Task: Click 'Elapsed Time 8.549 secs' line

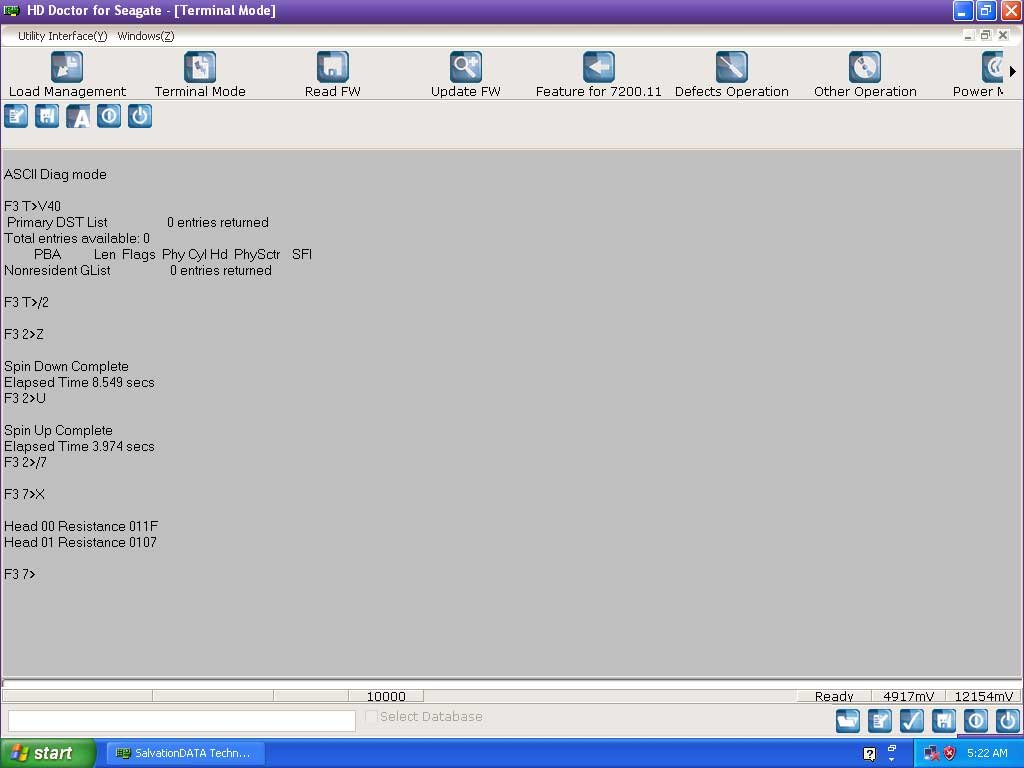Action: tap(79, 382)
